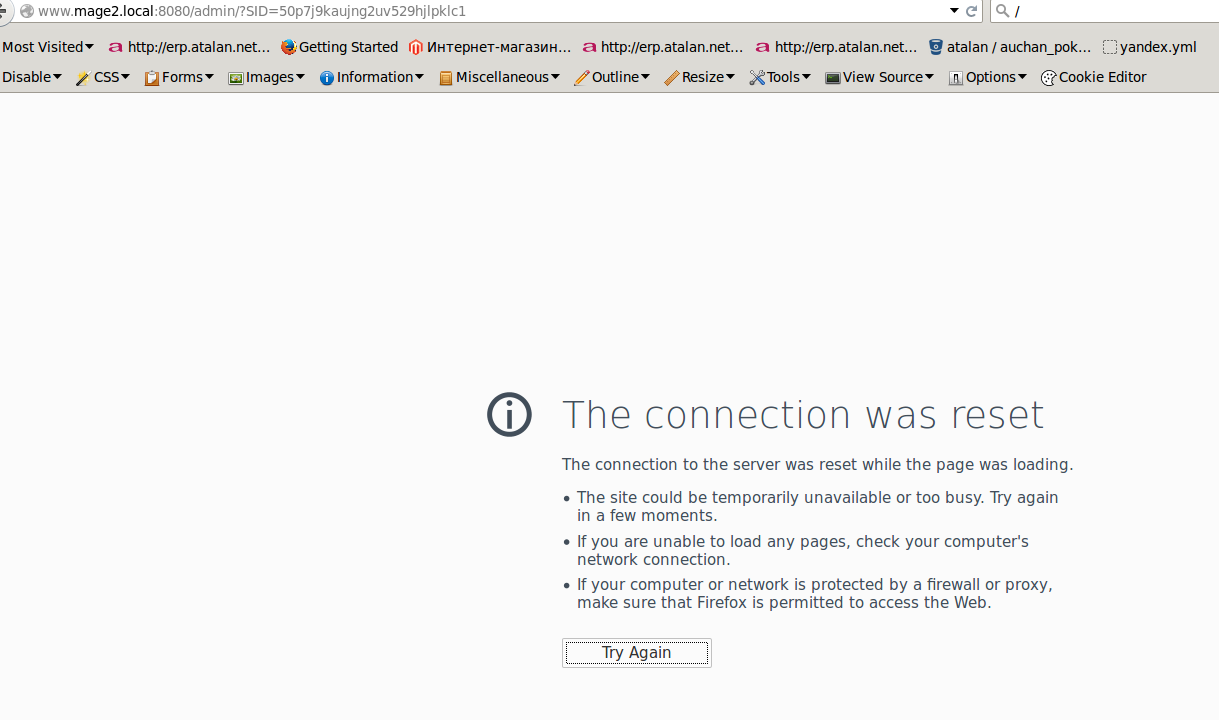Open the View Source dropdown
The image size is (1219, 720).
point(880,77)
